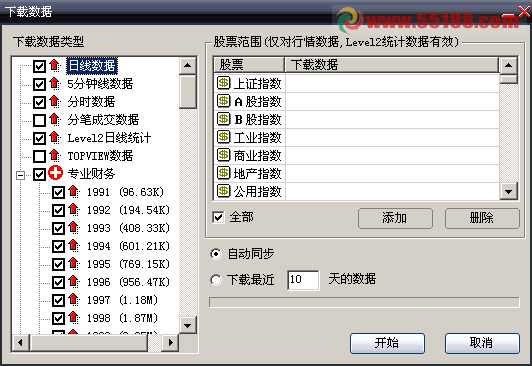Click the red arrow icon beside 1992 entry

click(x=73, y=210)
